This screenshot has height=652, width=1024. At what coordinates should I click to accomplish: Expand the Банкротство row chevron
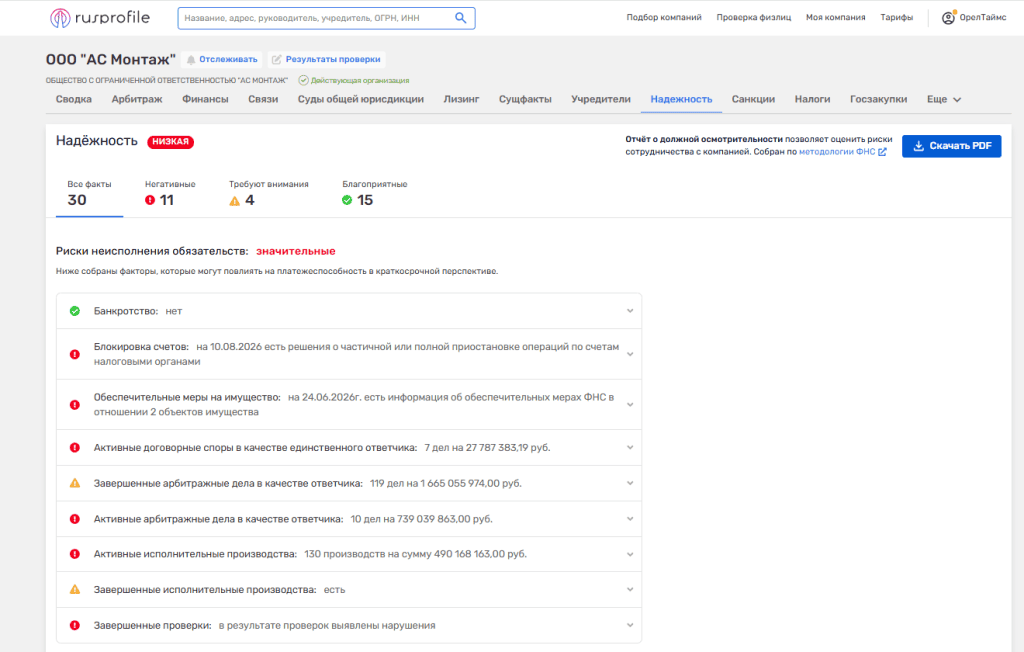[x=630, y=311]
